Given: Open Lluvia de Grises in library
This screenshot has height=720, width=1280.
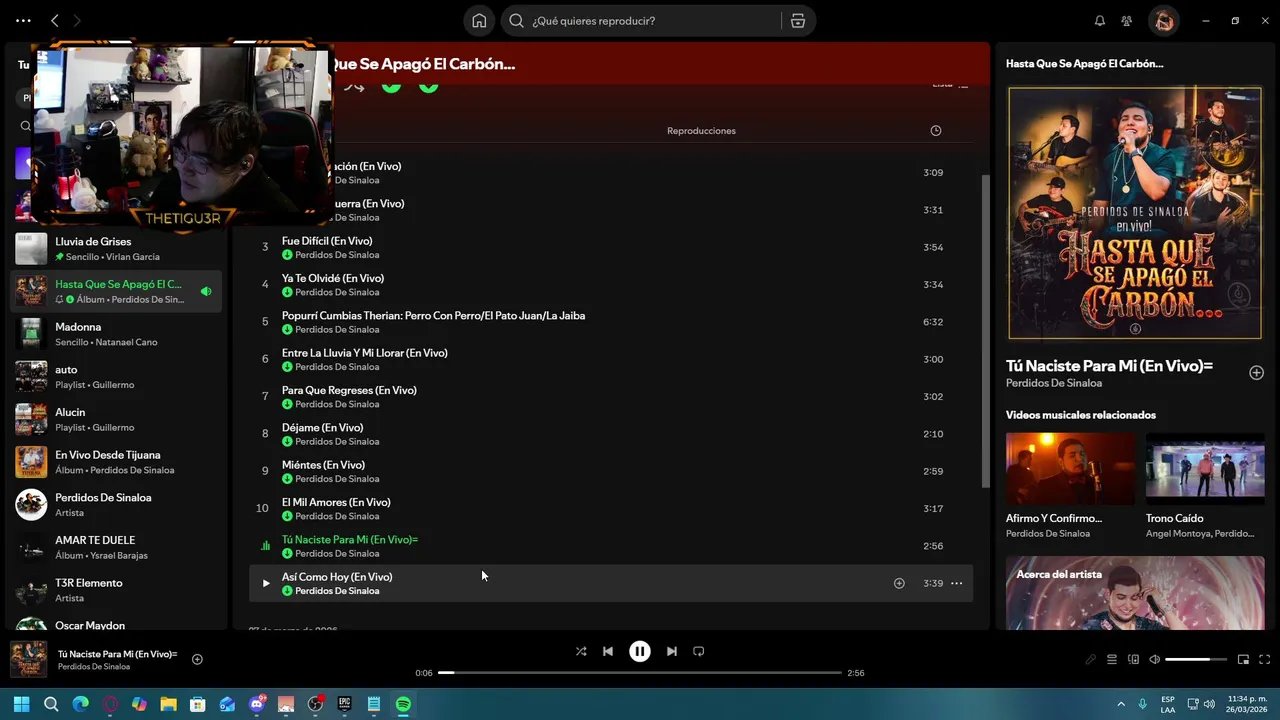Looking at the screenshot, I should click(116, 249).
